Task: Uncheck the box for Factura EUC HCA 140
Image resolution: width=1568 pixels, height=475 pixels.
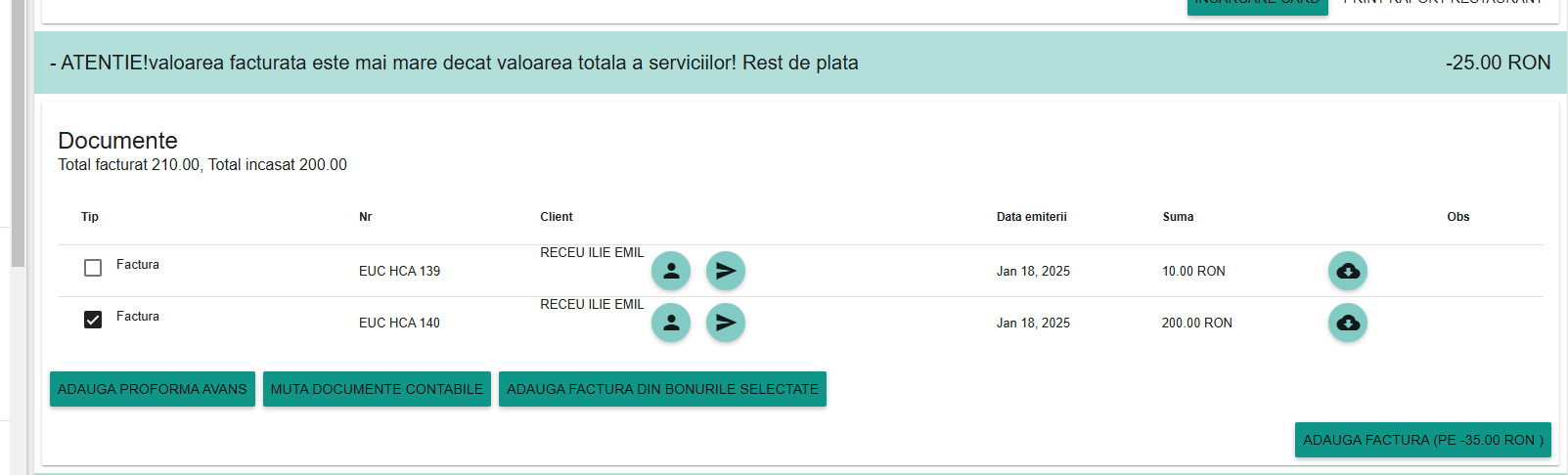Action: 93,320
